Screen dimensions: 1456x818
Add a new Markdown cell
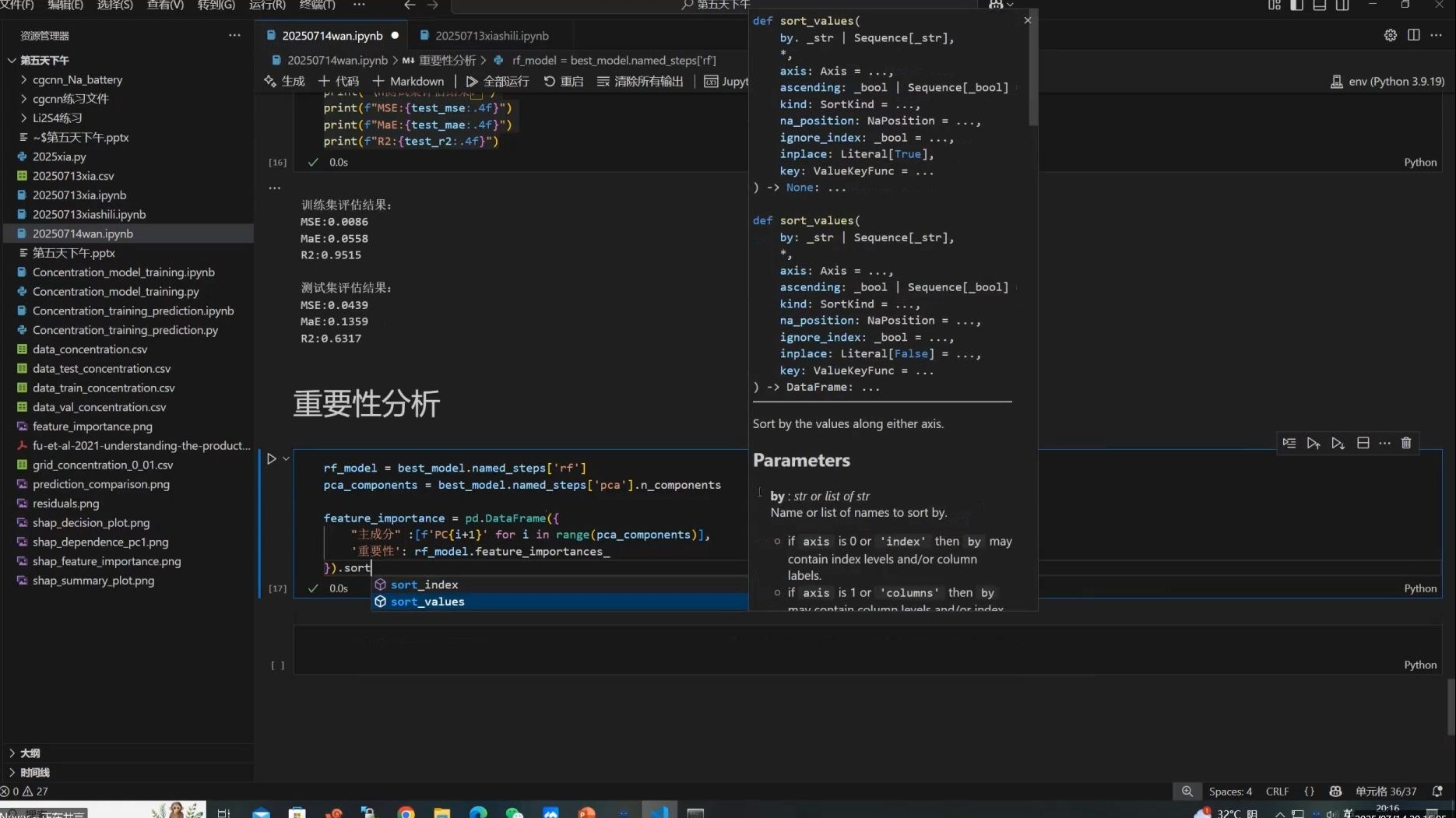click(408, 81)
